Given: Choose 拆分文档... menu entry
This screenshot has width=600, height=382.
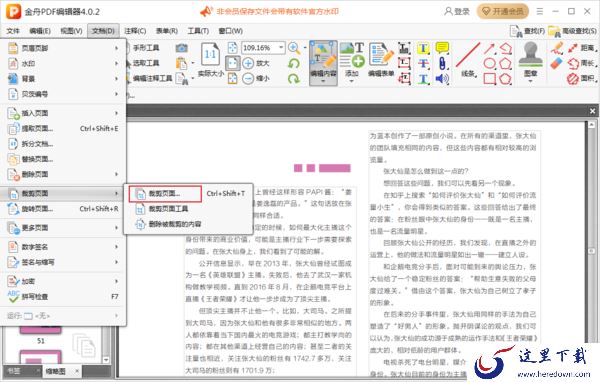Looking at the screenshot, I should (64, 144).
